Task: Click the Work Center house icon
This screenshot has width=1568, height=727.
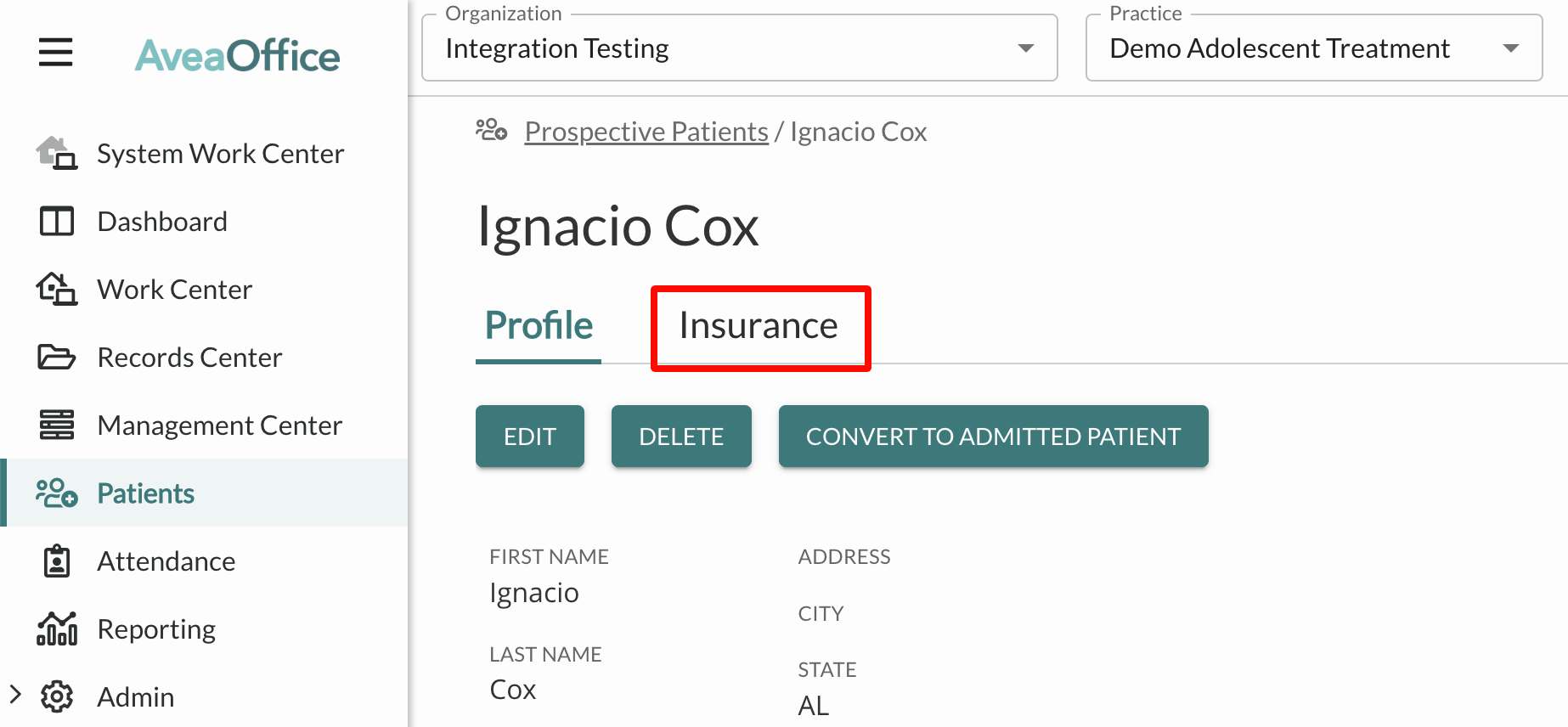Action: [x=57, y=290]
